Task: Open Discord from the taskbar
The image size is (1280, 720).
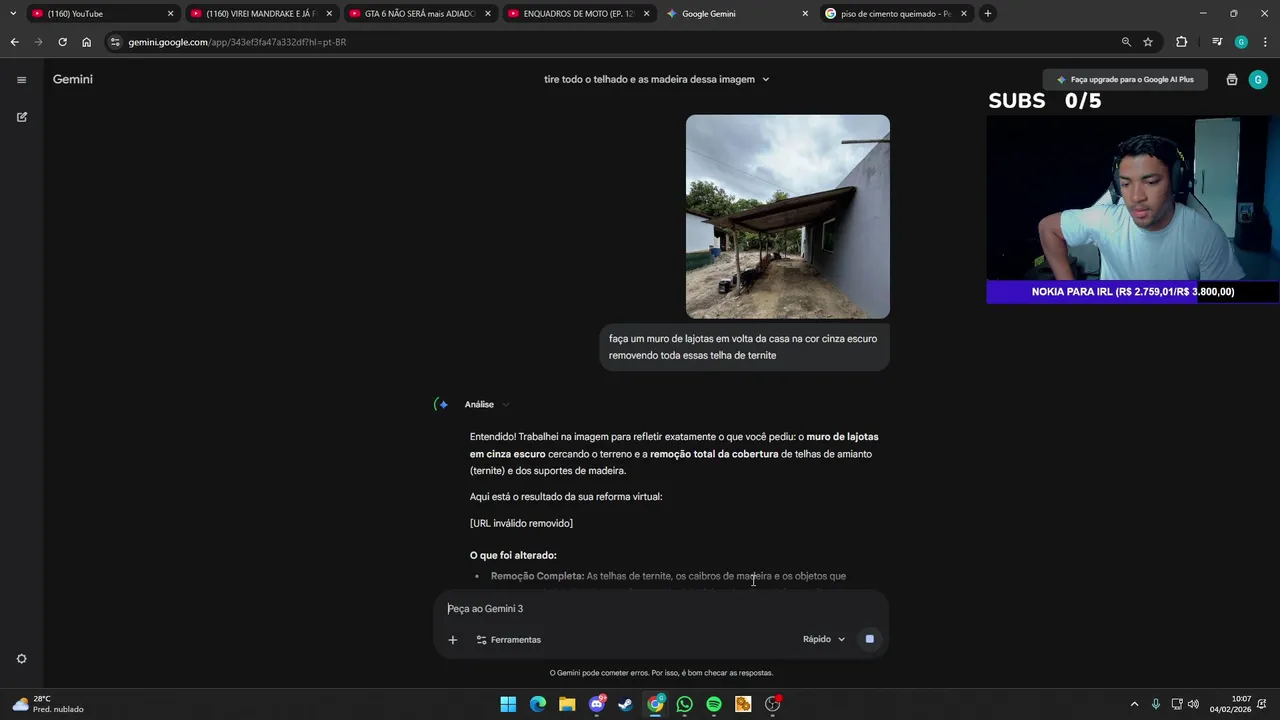Action: click(x=597, y=704)
